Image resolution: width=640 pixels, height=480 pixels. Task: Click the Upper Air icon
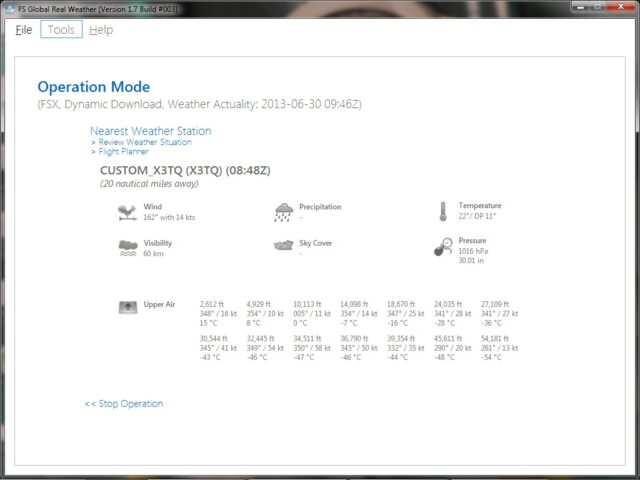(x=127, y=306)
